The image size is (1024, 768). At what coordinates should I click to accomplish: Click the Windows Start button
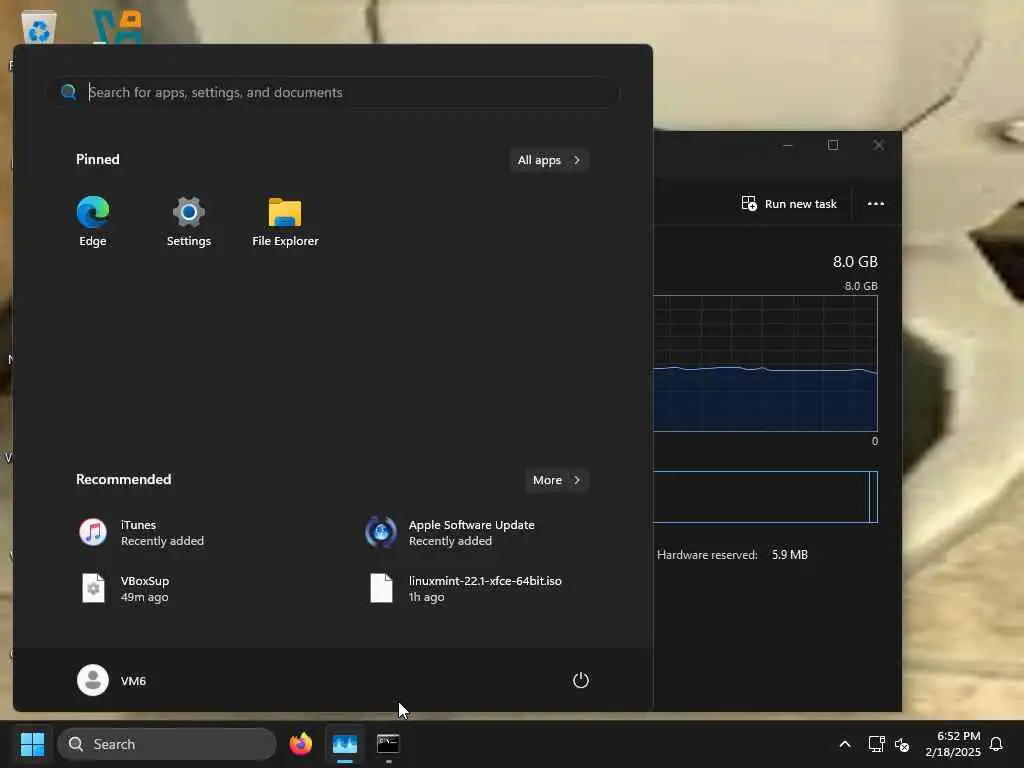[32, 744]
